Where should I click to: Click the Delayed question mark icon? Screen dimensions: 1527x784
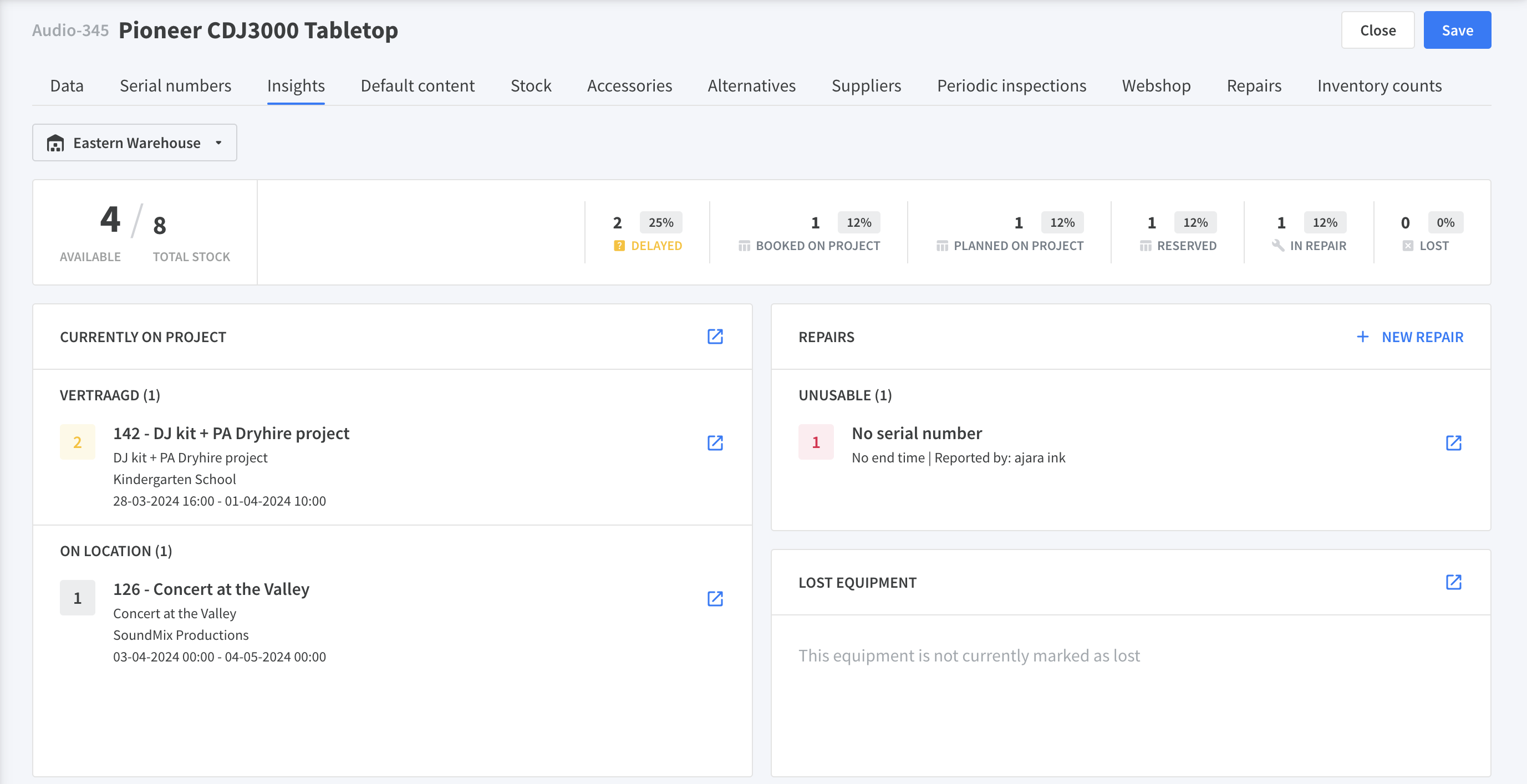(619, 245)
